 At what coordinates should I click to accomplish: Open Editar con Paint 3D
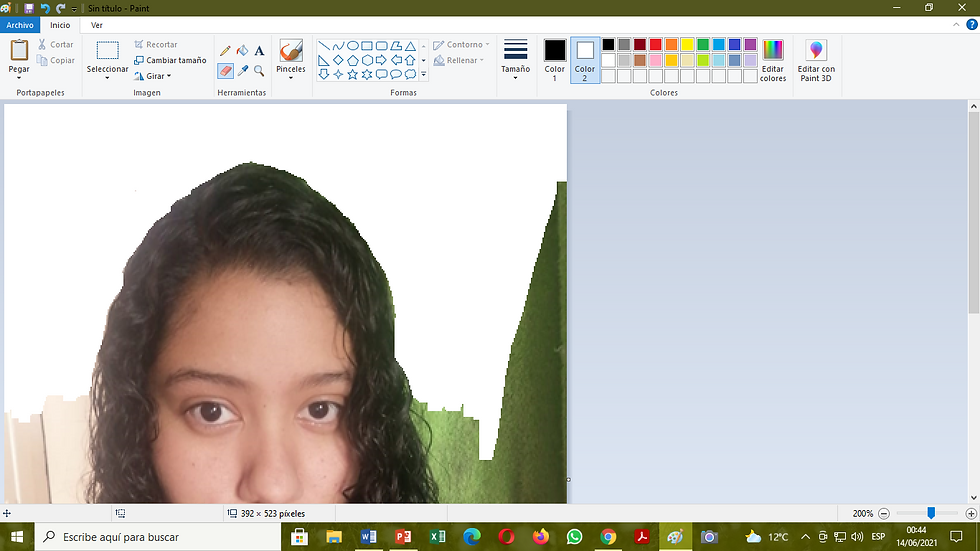[815, 60]
